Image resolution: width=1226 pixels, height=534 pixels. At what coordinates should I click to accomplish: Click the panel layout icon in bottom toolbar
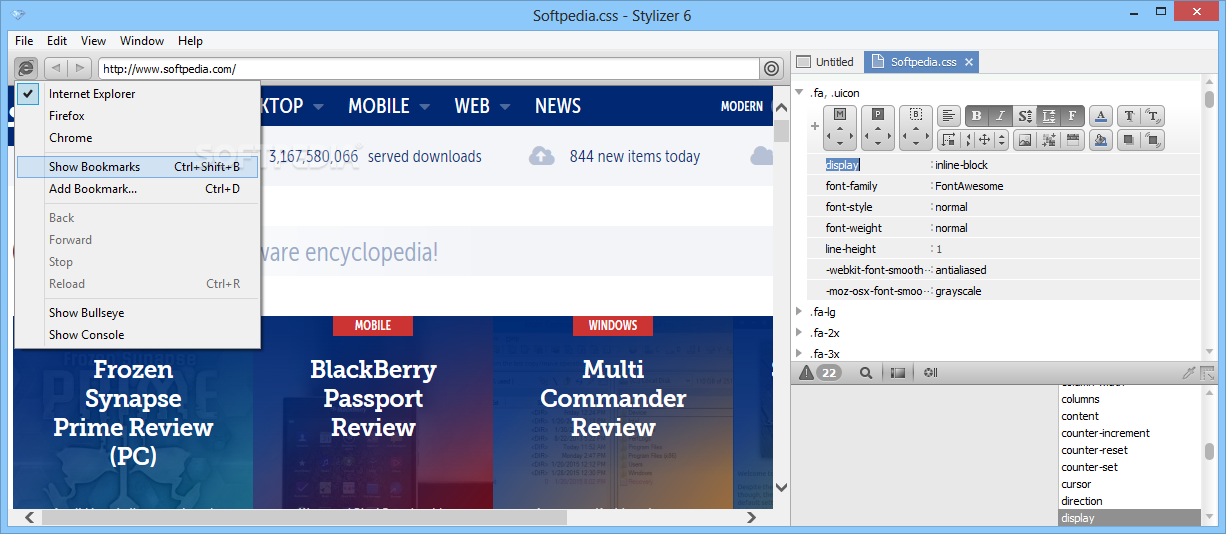[x=898, y=373]
